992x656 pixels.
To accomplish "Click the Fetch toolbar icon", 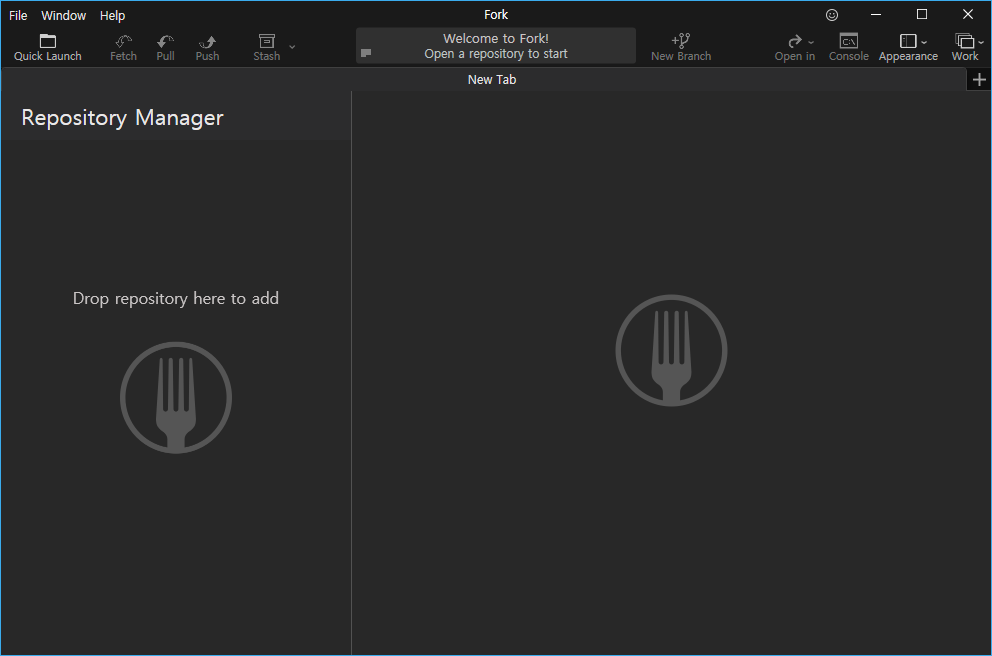I will (x=123, y=42).
